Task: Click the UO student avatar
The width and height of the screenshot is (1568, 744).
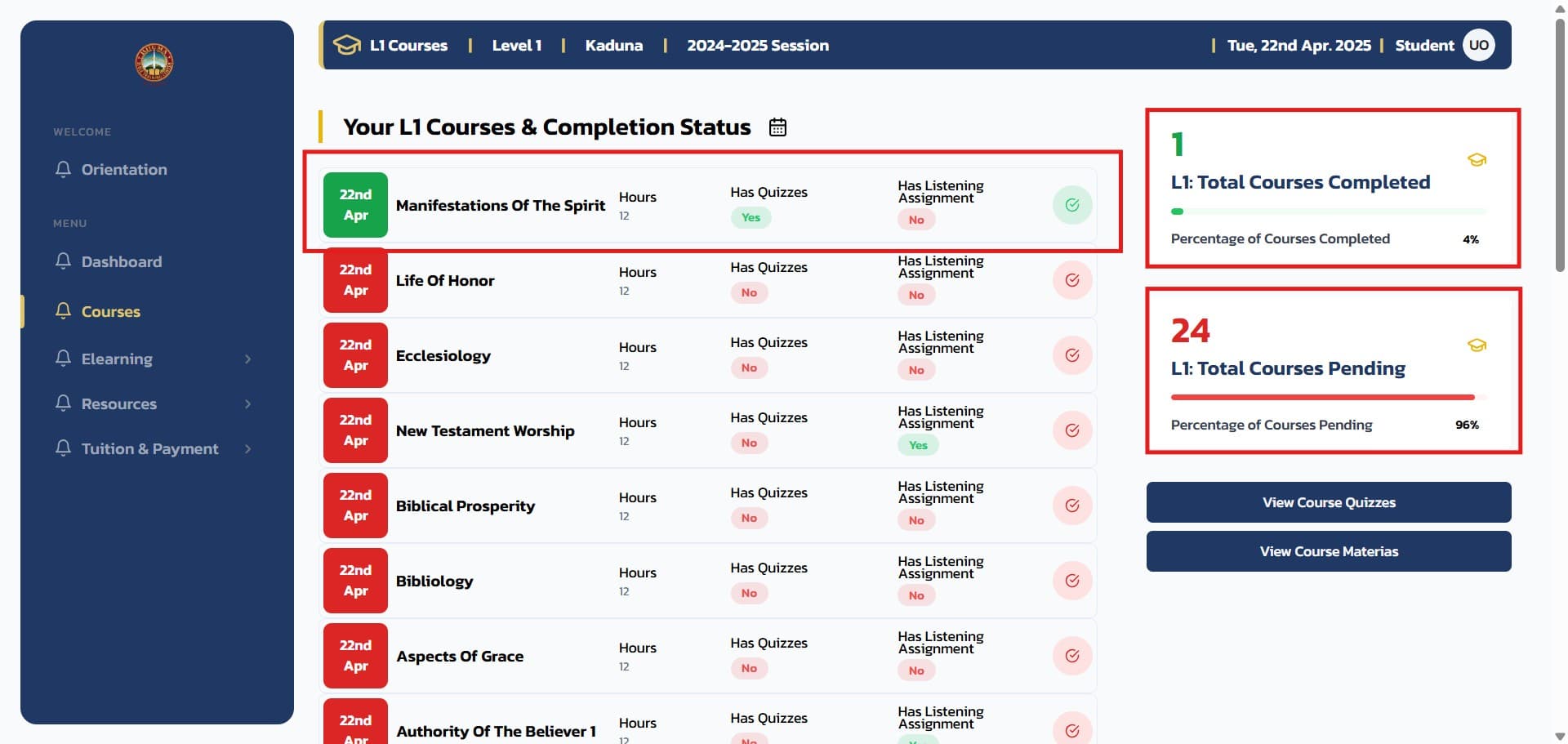Action: coord(1478,45)
